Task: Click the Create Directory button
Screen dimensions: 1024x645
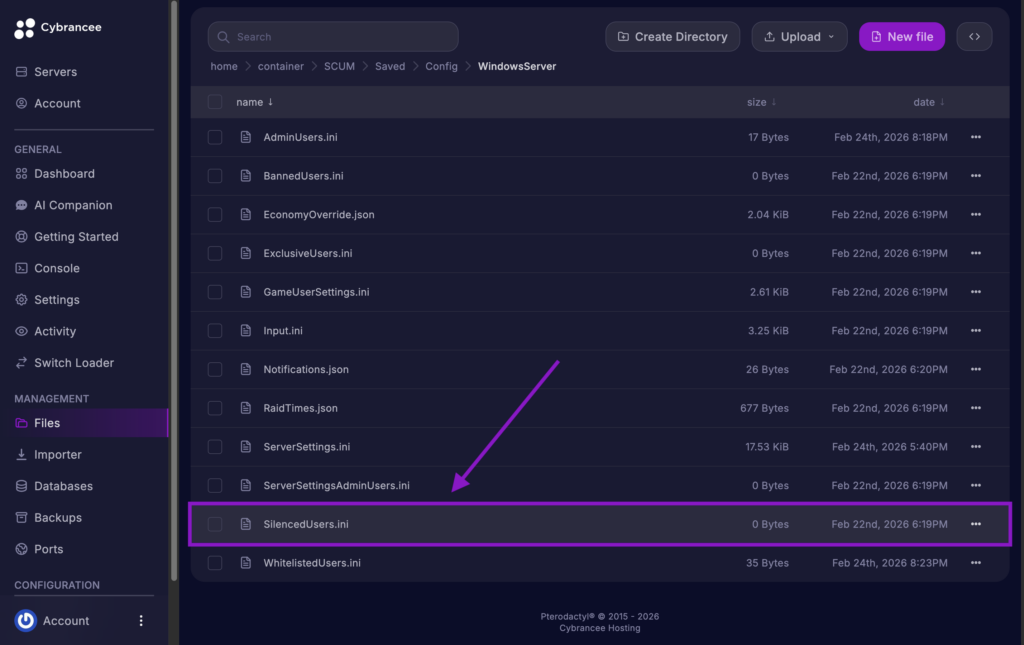Action: click(672, 36)
